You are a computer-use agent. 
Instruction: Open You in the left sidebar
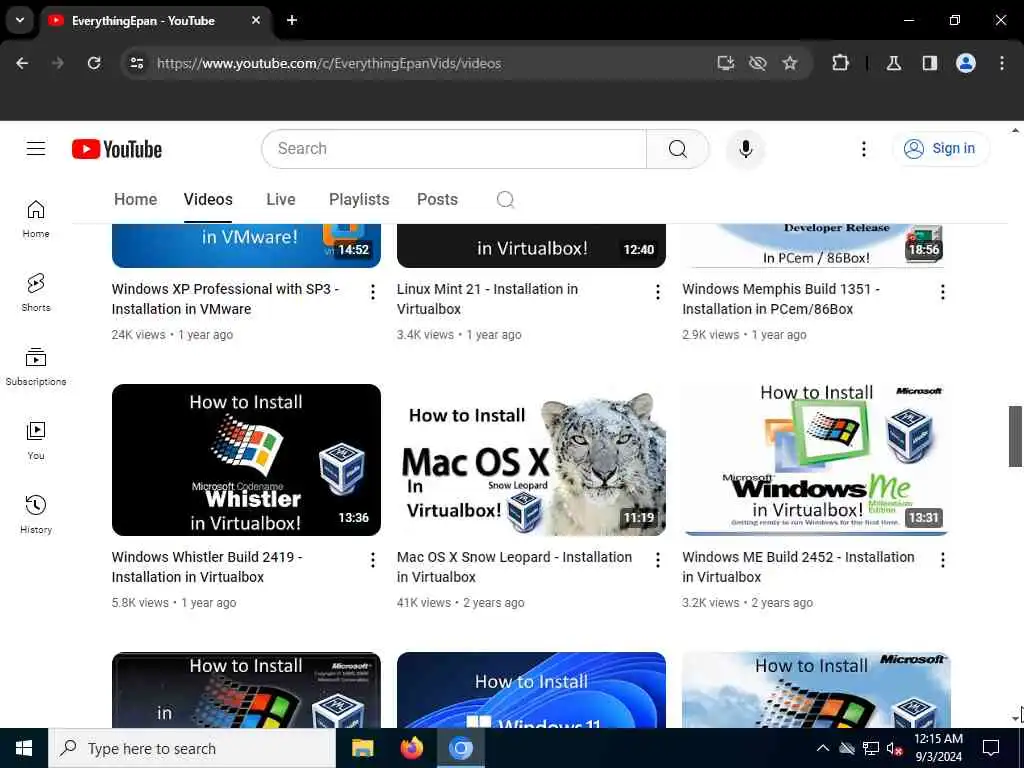(x=36, y=441)
